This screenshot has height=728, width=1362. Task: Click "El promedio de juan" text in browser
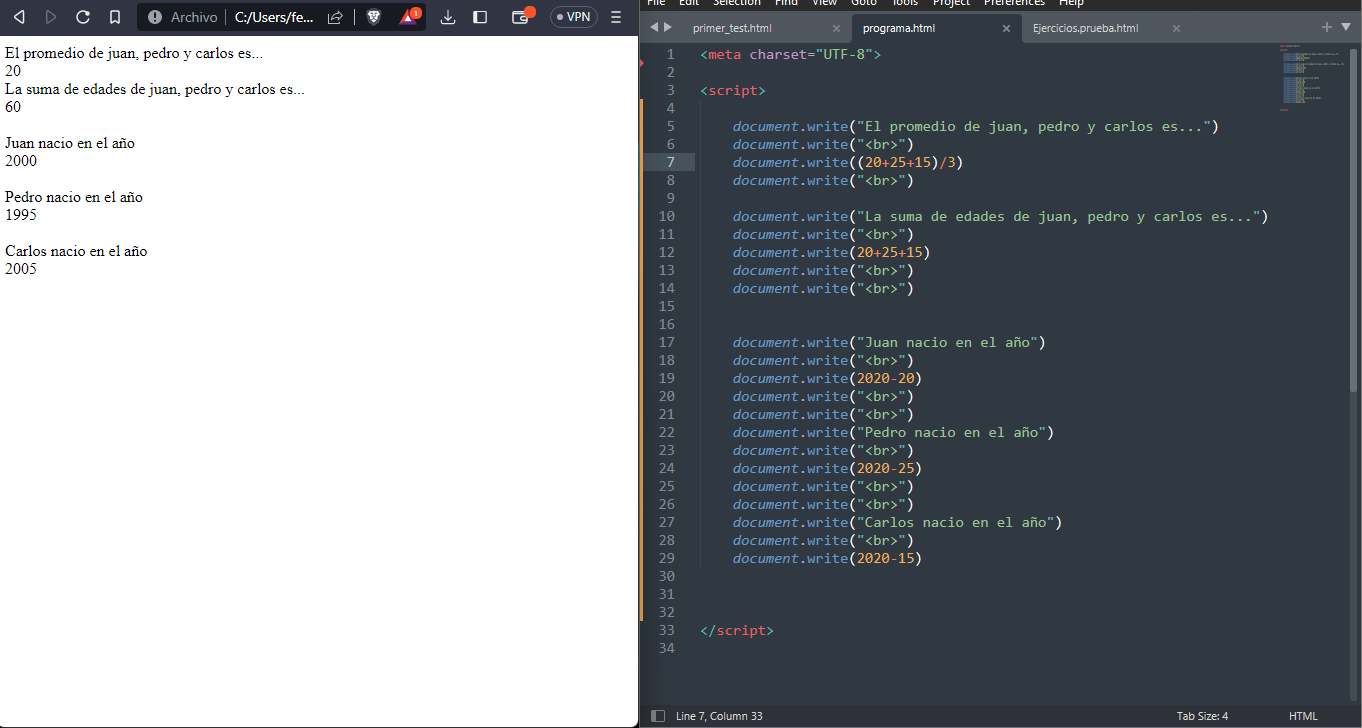point(134,54)
